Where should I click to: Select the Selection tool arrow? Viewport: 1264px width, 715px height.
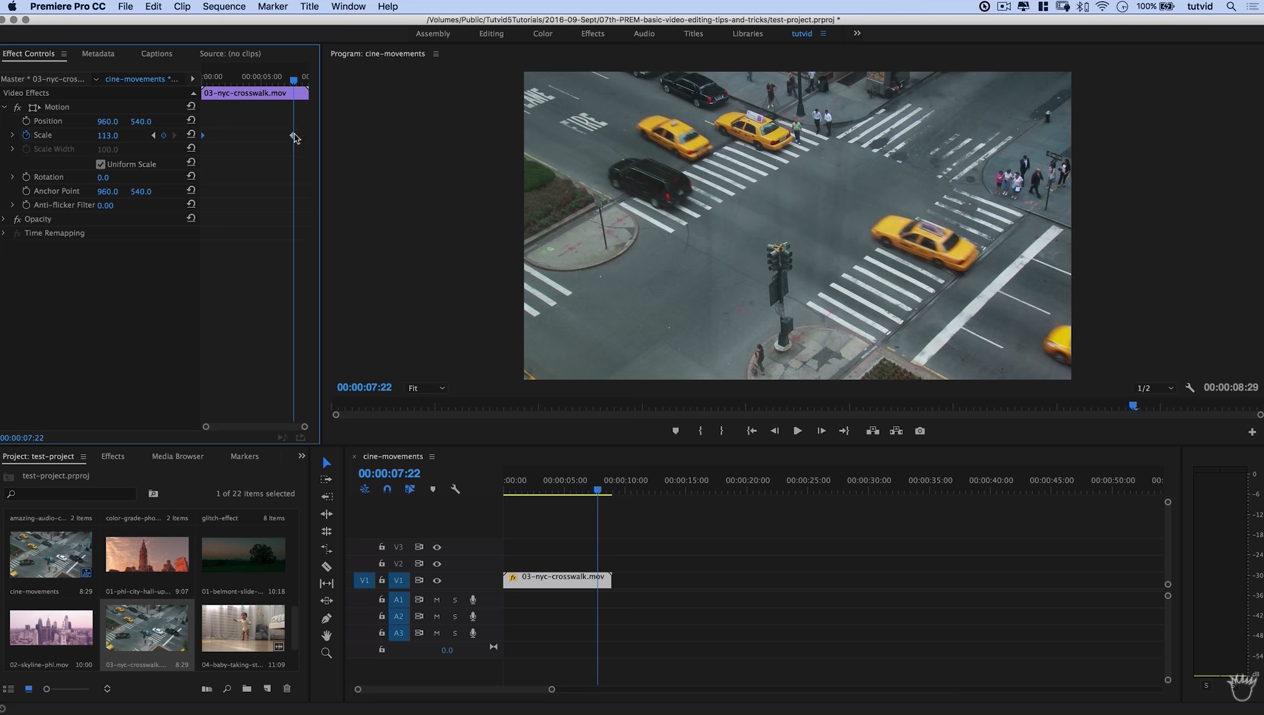[x=326, y=463]
